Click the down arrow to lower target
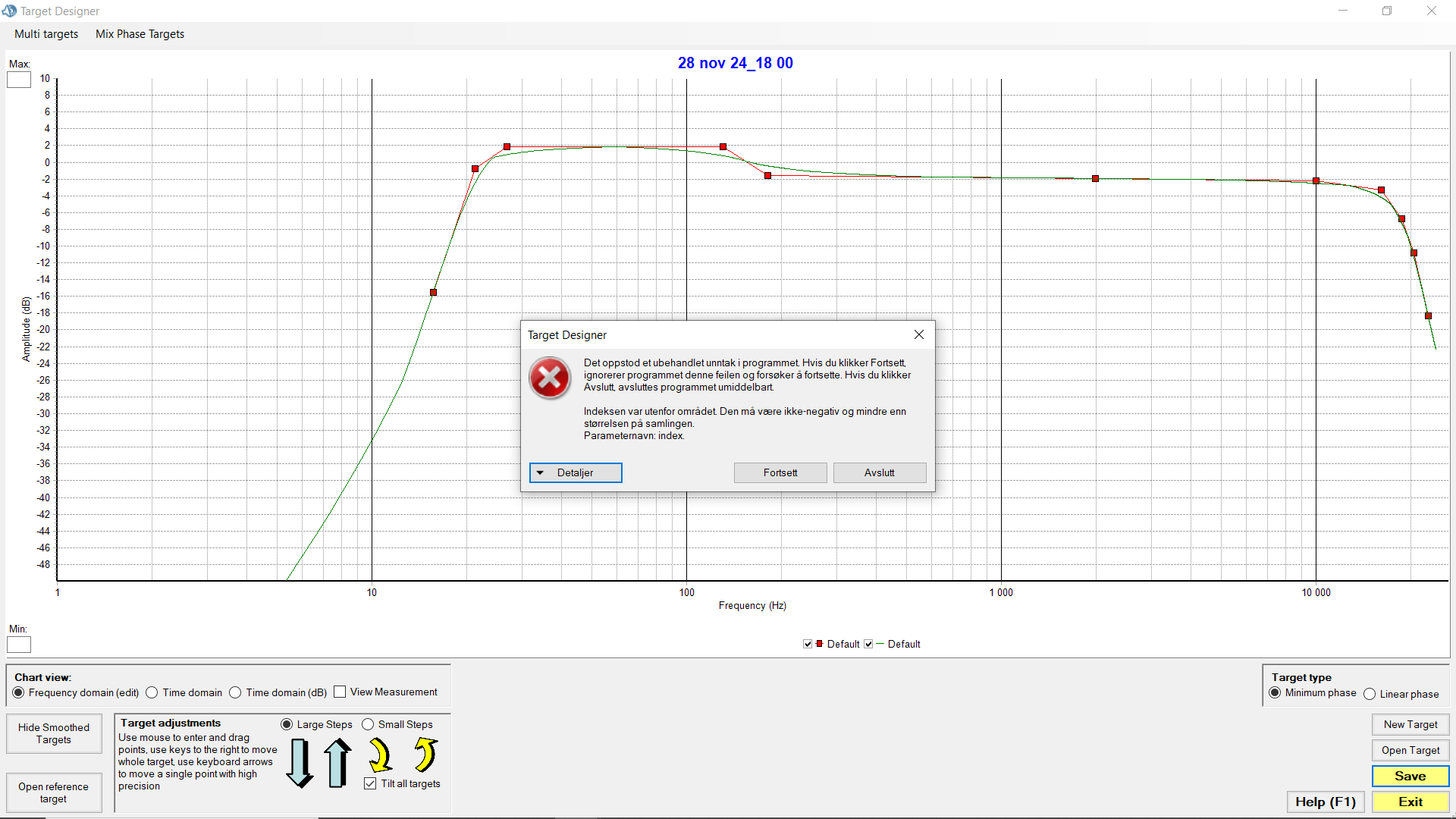 300,762
